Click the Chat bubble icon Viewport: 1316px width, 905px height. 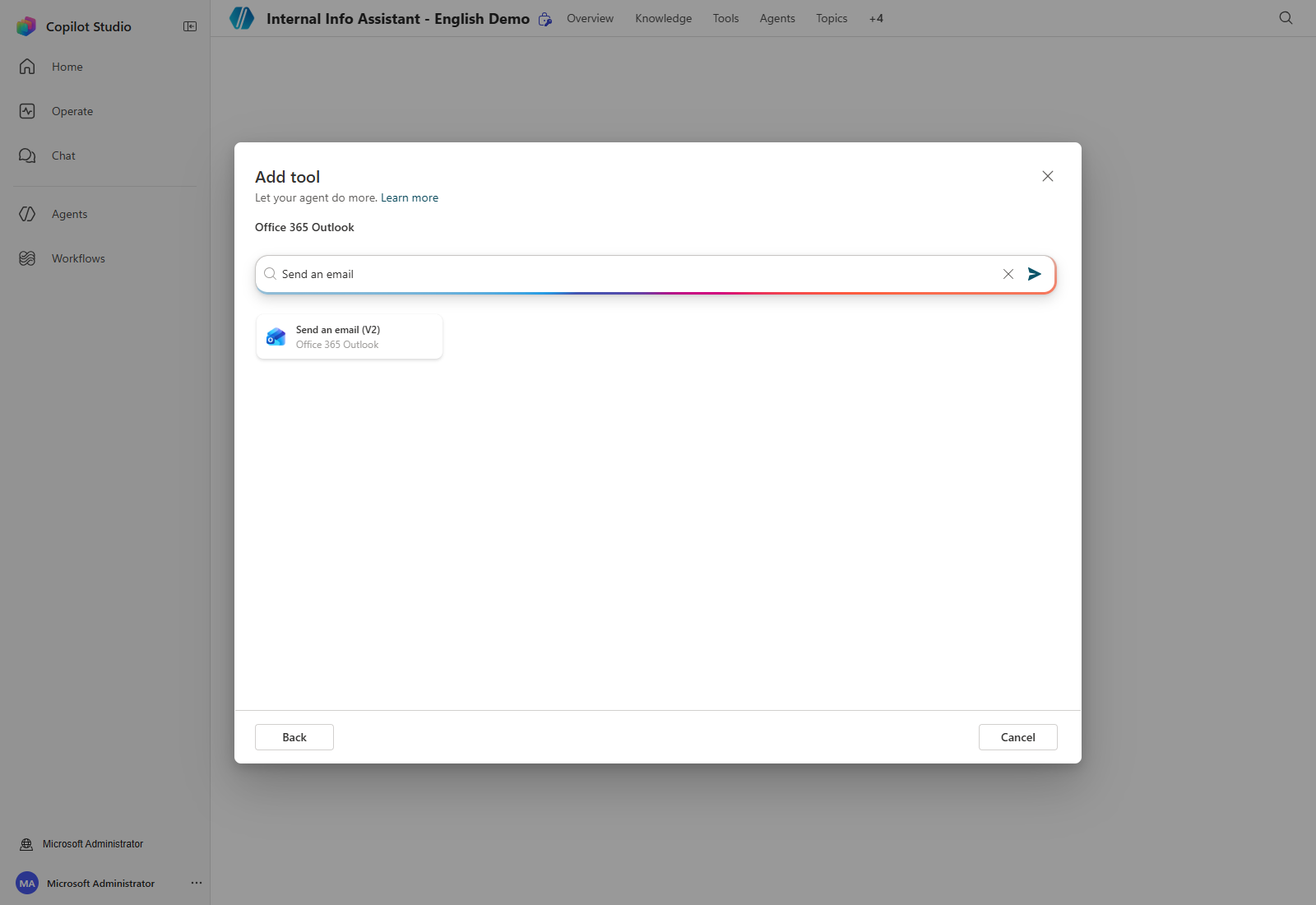click(27, 155)
